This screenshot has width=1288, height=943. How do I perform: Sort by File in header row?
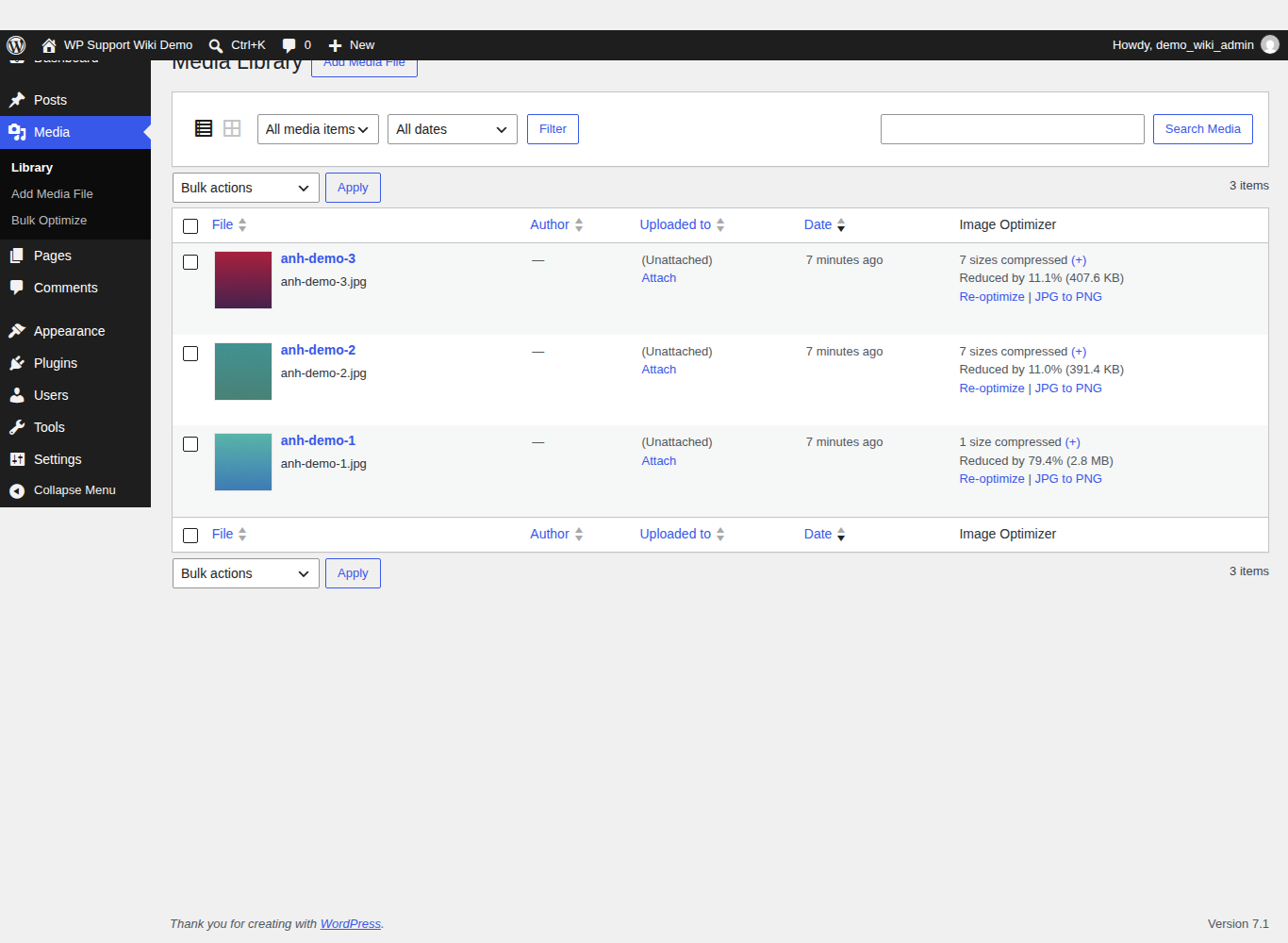click(x=229, y=224)
